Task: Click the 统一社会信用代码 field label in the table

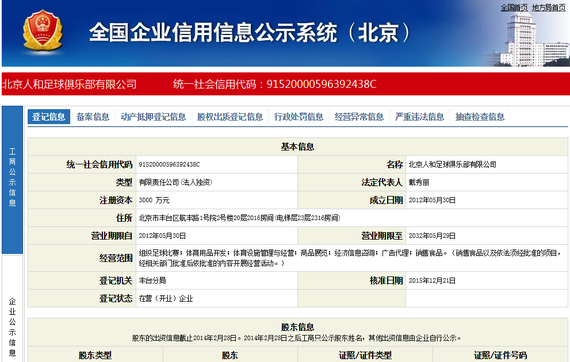Action: (99, 165)
